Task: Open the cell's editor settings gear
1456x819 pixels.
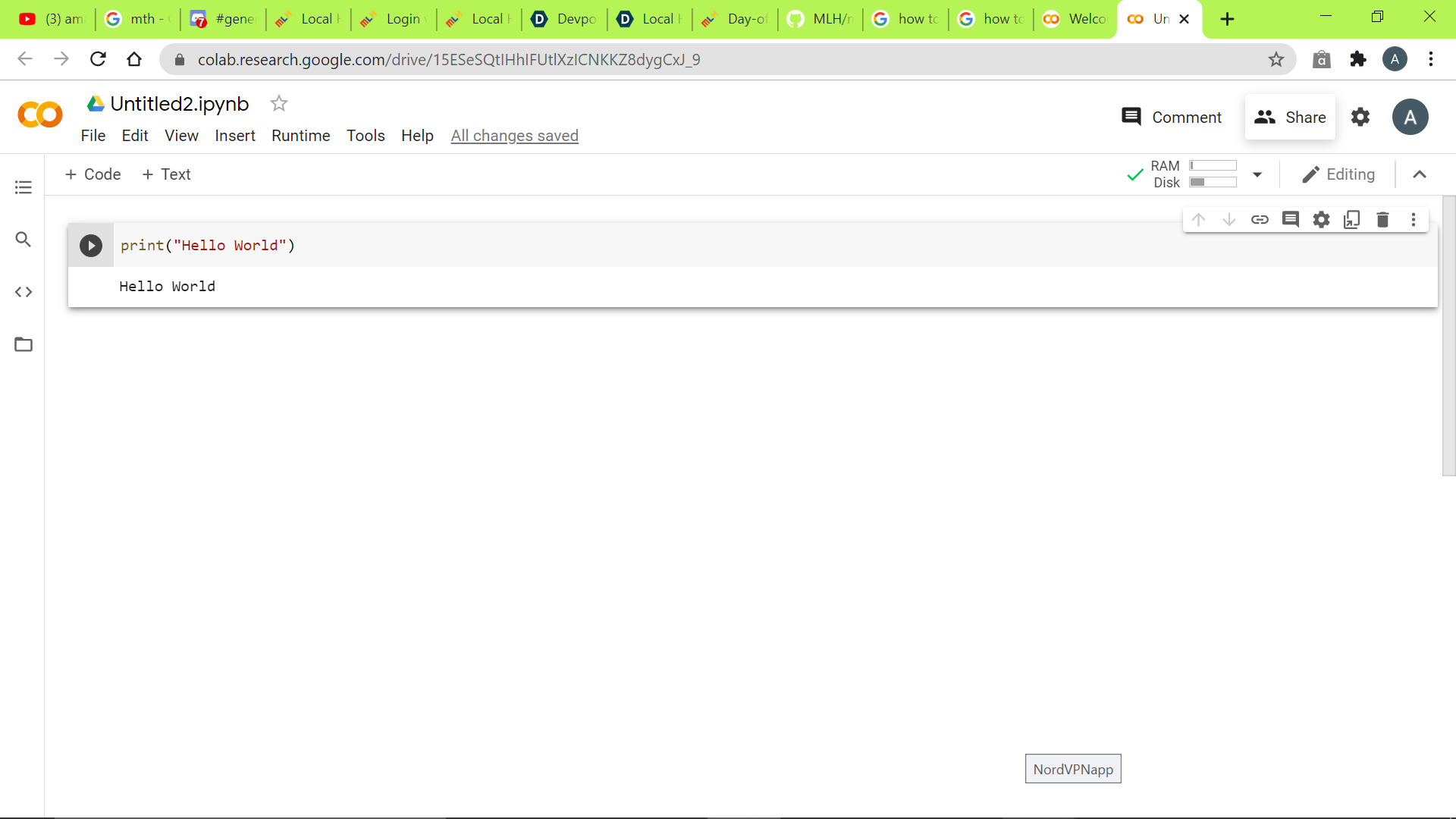Action: tap(1321, 220)
